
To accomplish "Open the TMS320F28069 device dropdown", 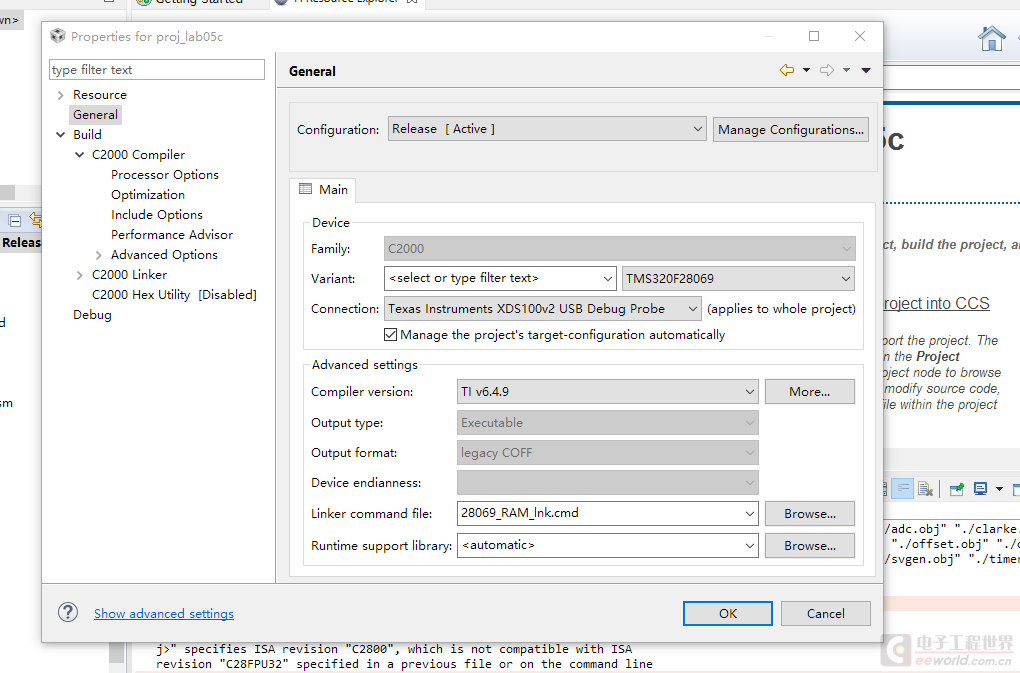I will [738, 278].
